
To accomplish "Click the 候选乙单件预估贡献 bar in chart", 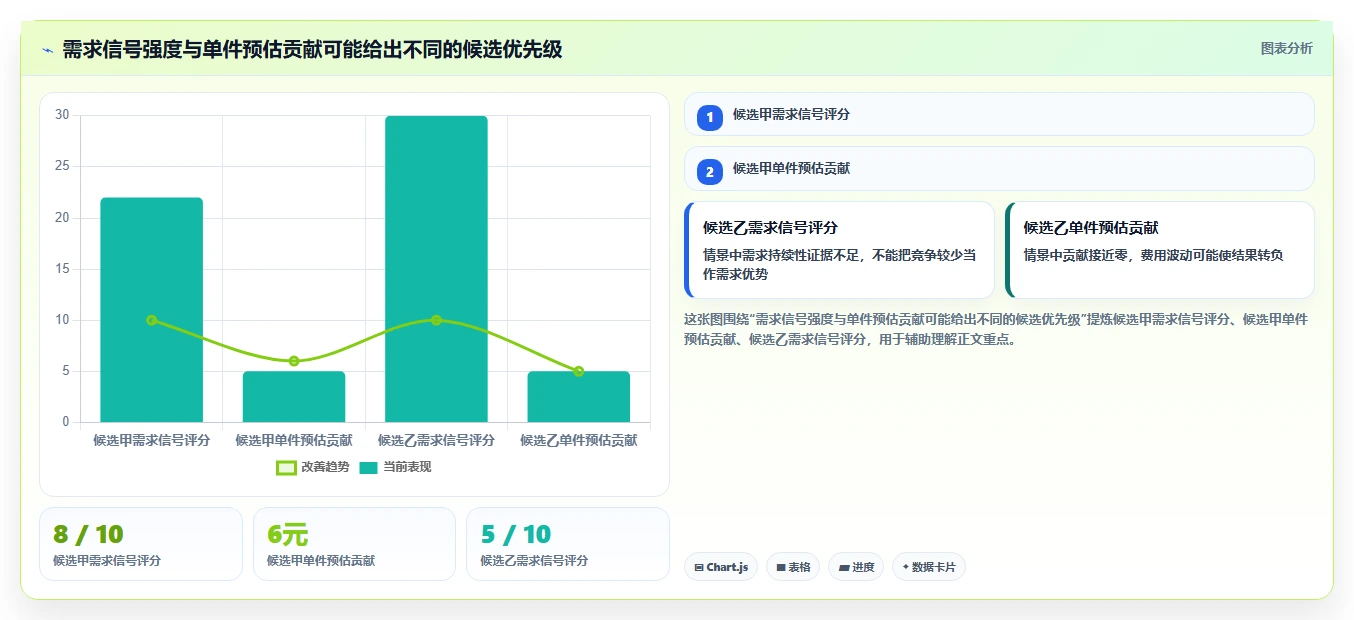I will point(579,397).
